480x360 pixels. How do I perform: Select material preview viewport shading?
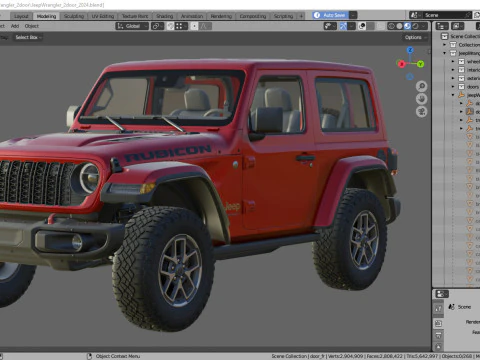(407, 26)
